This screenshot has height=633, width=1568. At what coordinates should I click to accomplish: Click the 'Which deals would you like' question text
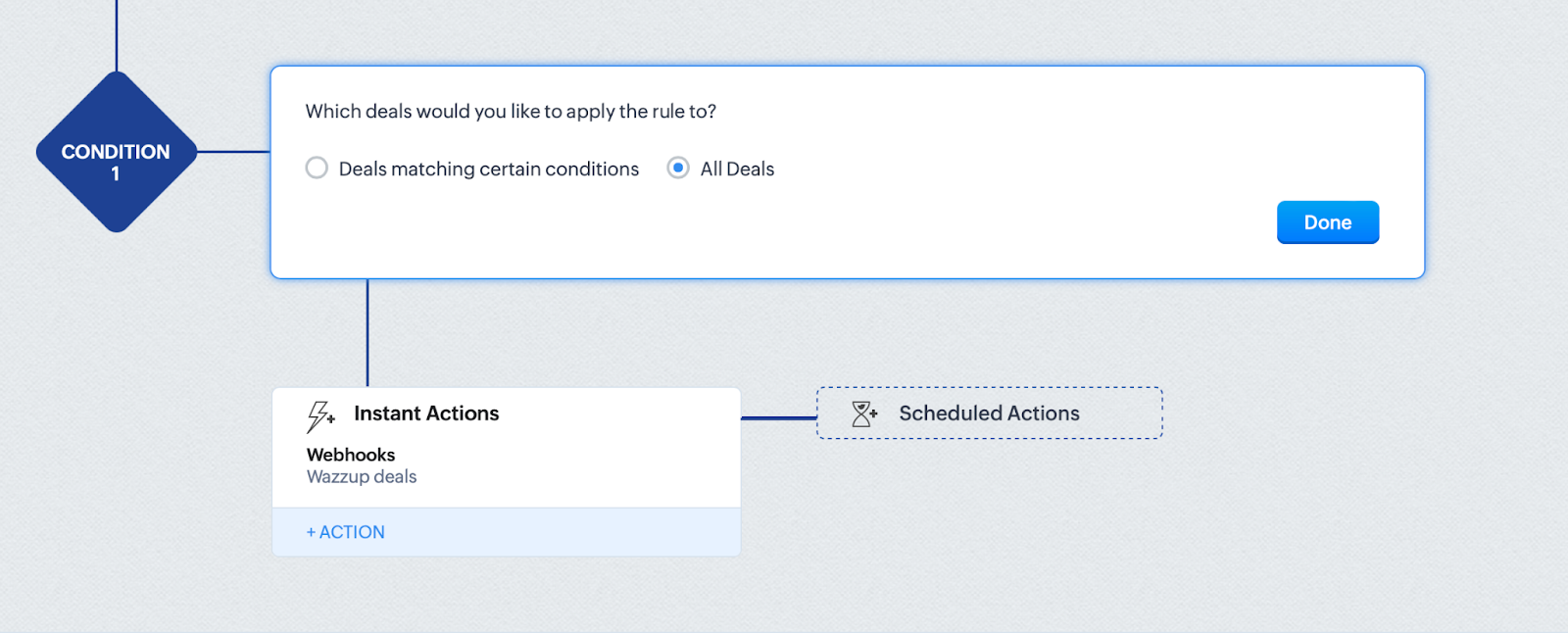(x=511, y=112)
